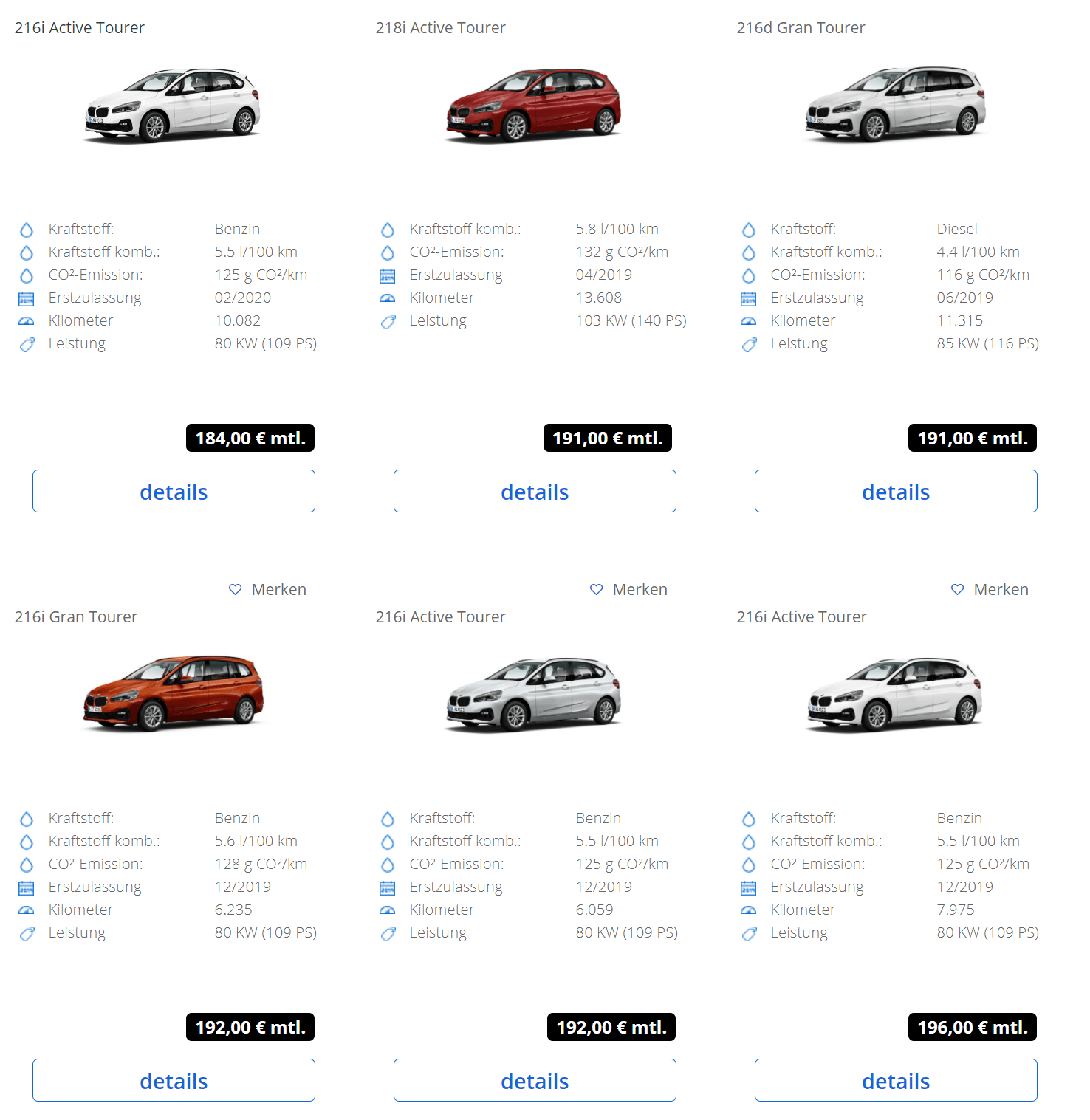Open details for the 184,00 € 216i Active Tourer

pyautogui.click(x=174, y=491)
